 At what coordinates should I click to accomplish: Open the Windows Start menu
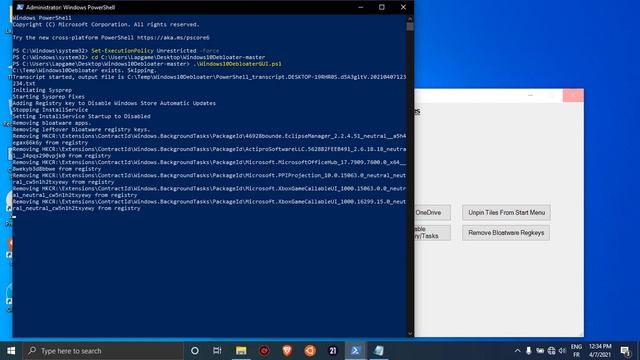click(11, 351)
